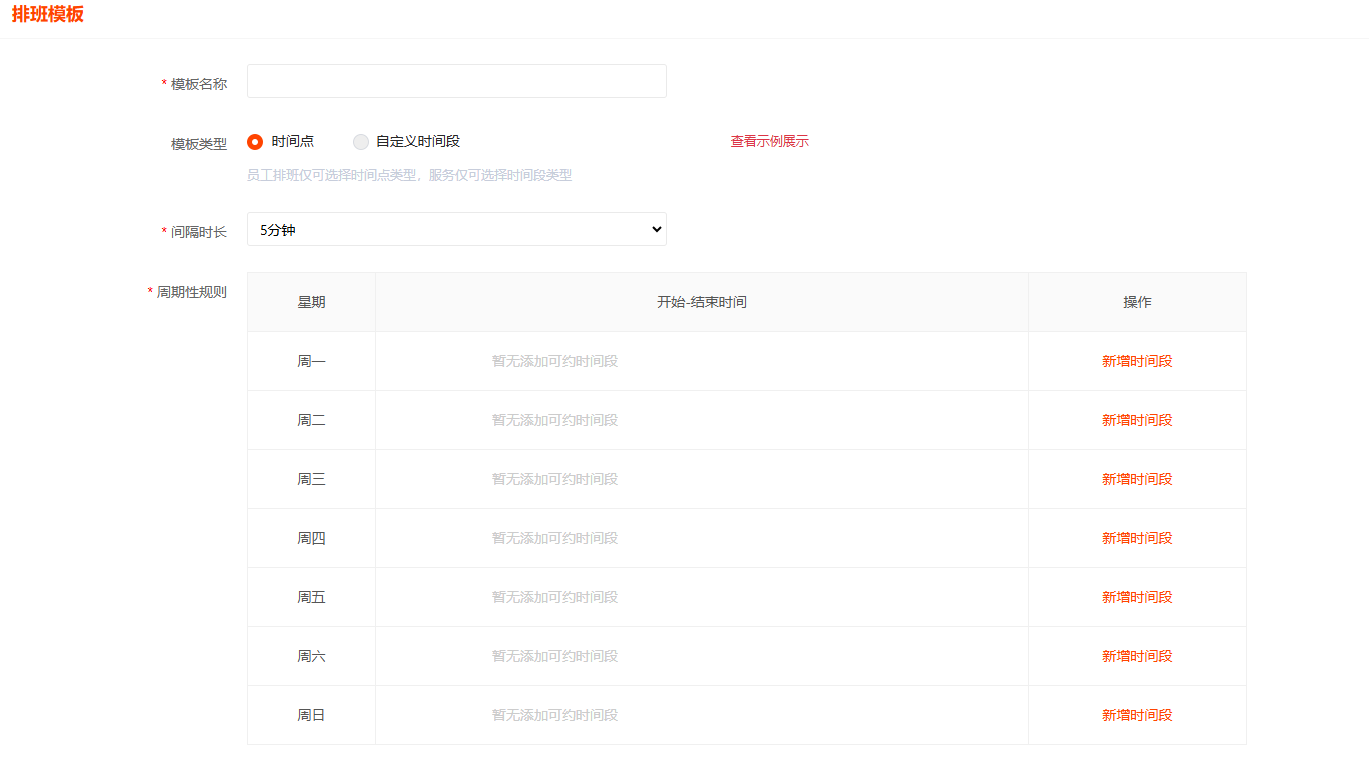Add a new time period for 周五

point(1136,597)
